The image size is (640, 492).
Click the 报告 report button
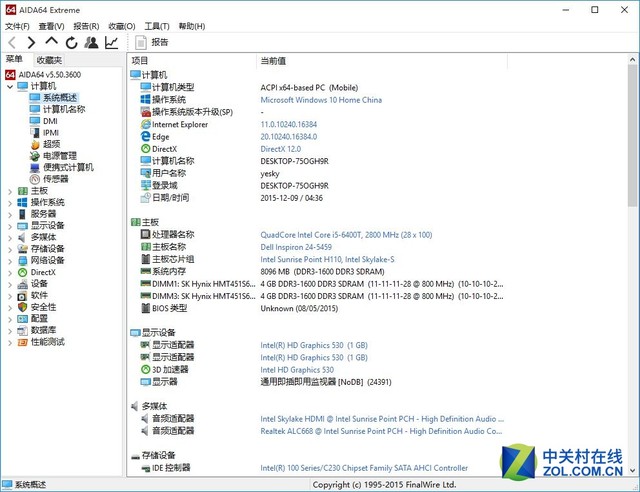152,42
